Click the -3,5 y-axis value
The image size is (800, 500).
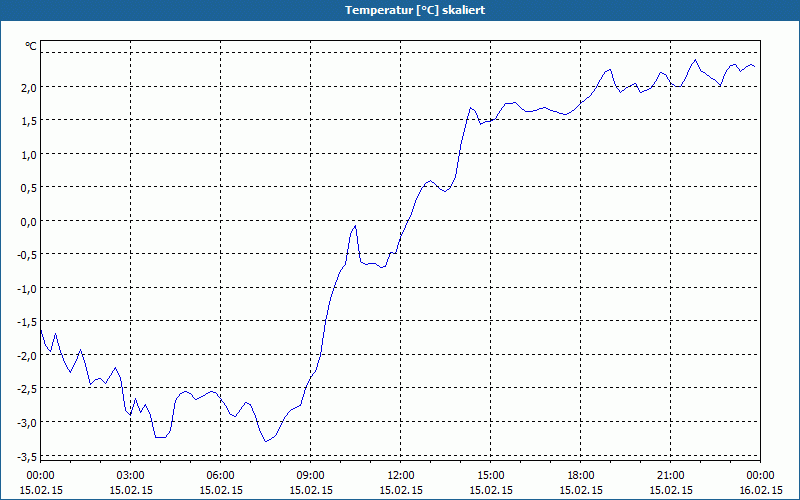click(x=28, y=456)
